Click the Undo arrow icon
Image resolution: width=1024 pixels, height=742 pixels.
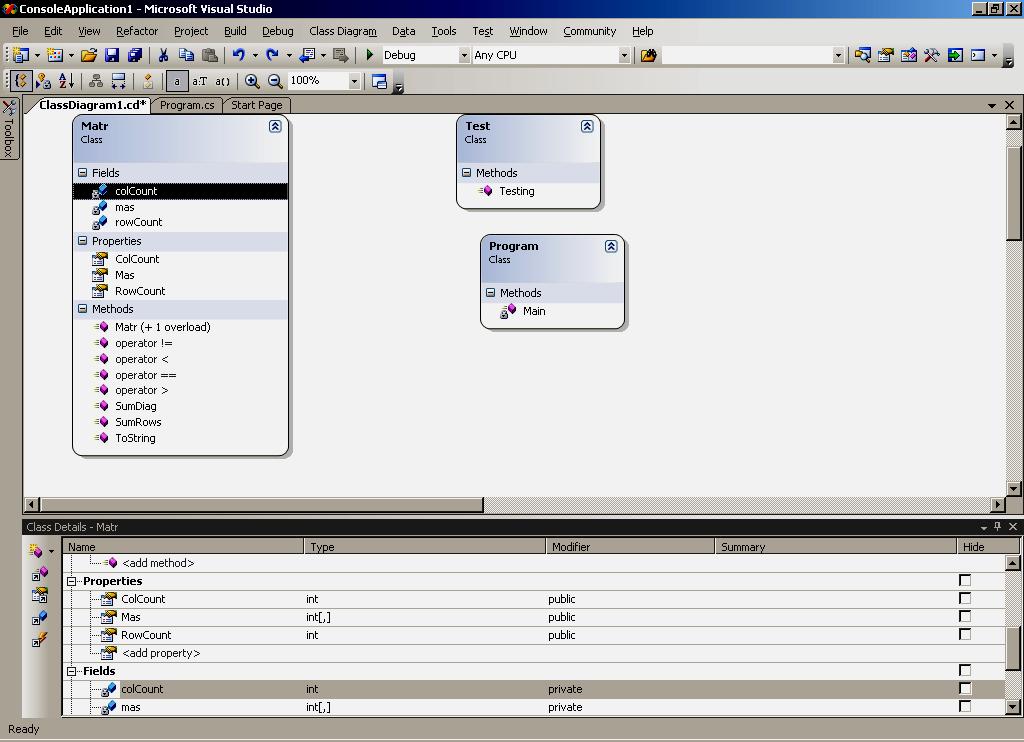(238, 56)
